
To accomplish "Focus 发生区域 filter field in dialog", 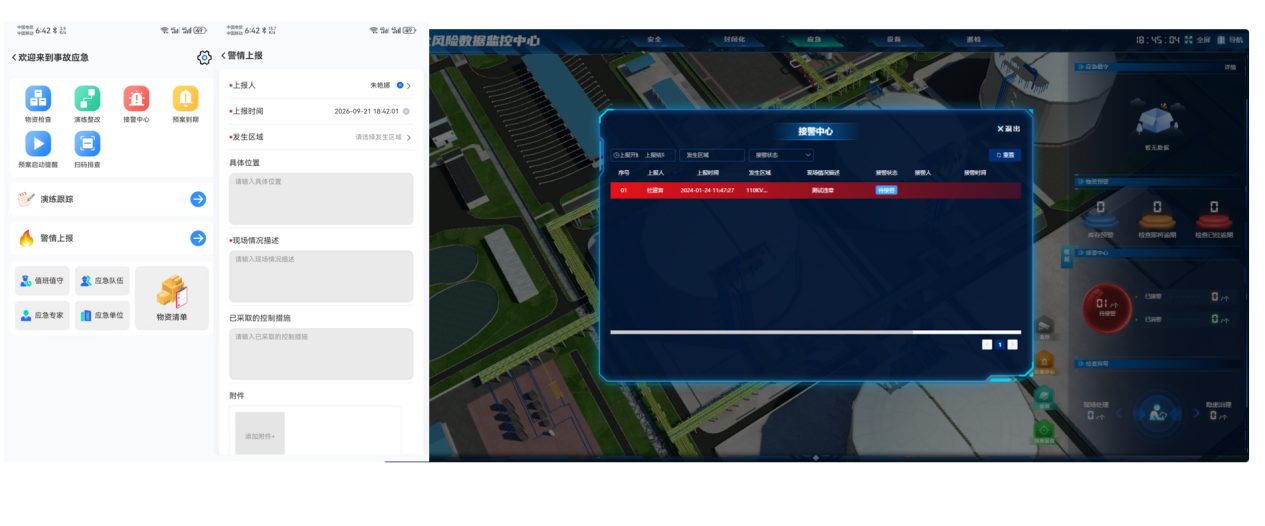I will pos(712,155).
